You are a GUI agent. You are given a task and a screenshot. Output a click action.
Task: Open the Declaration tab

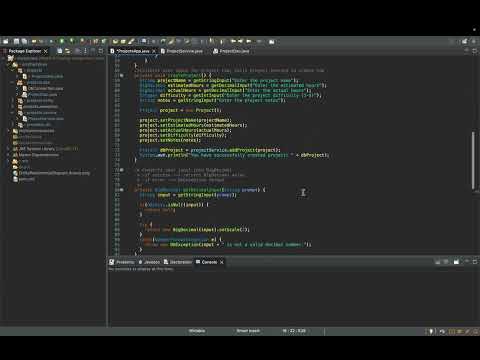click(x=178, y=262)
